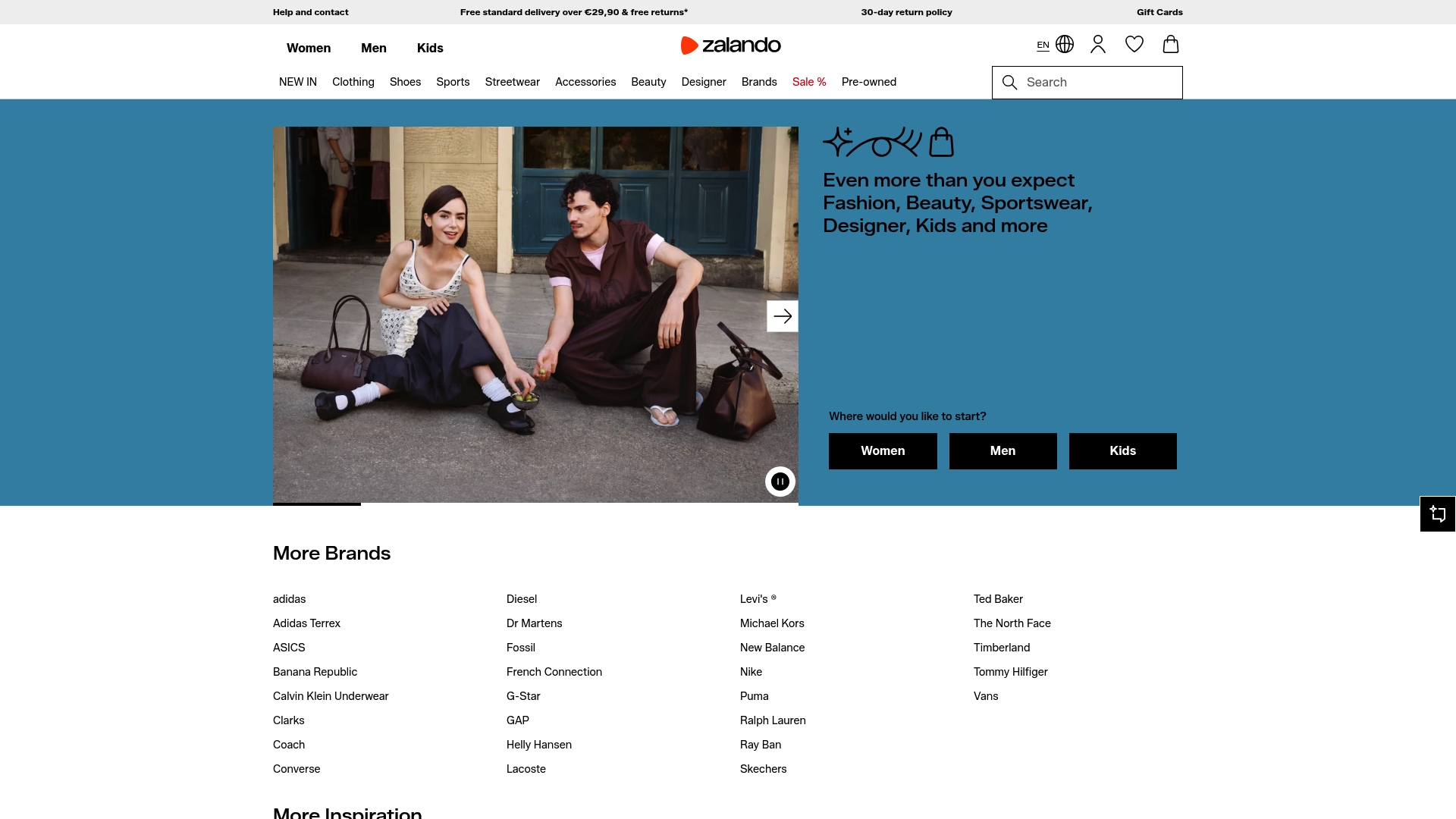Select the NEW IN tab
This screenshot has height=819, width=1456.
tap(297, 82)
